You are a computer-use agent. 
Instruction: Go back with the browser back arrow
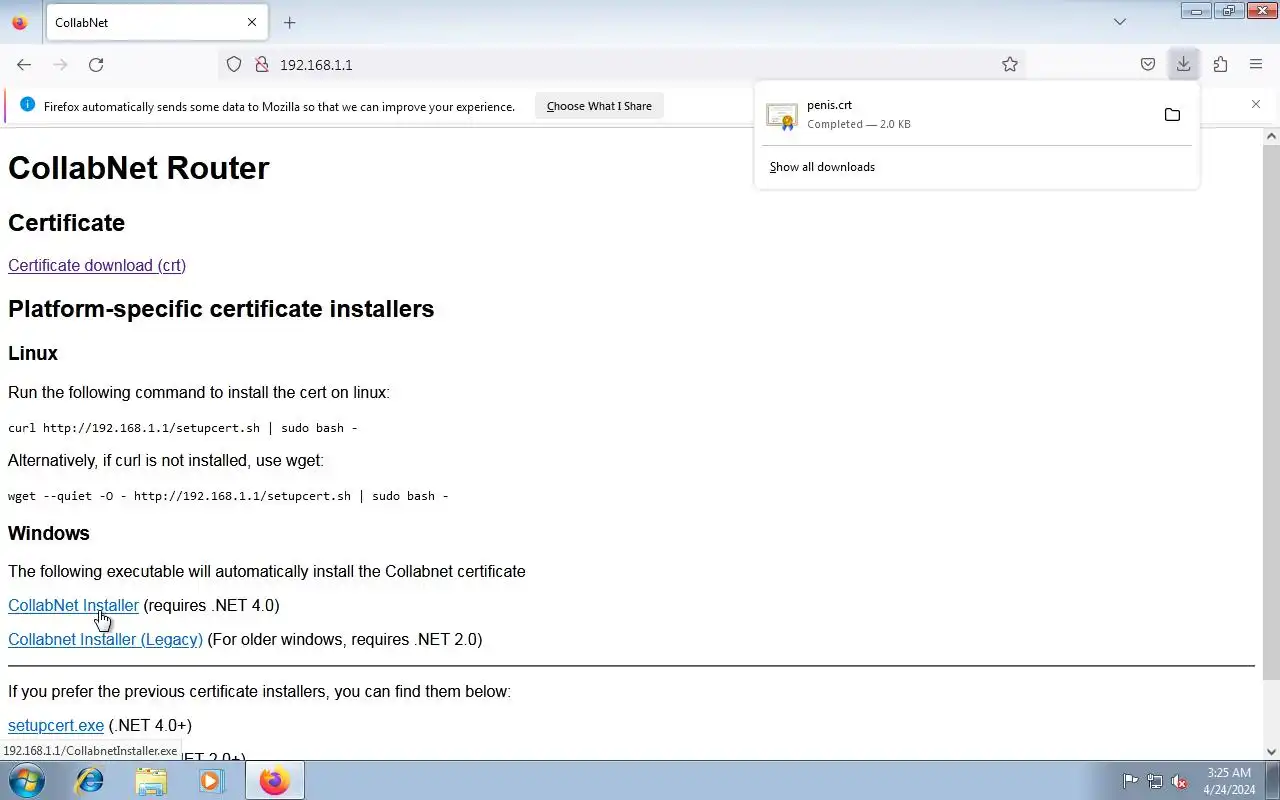(x=24, y=64)
